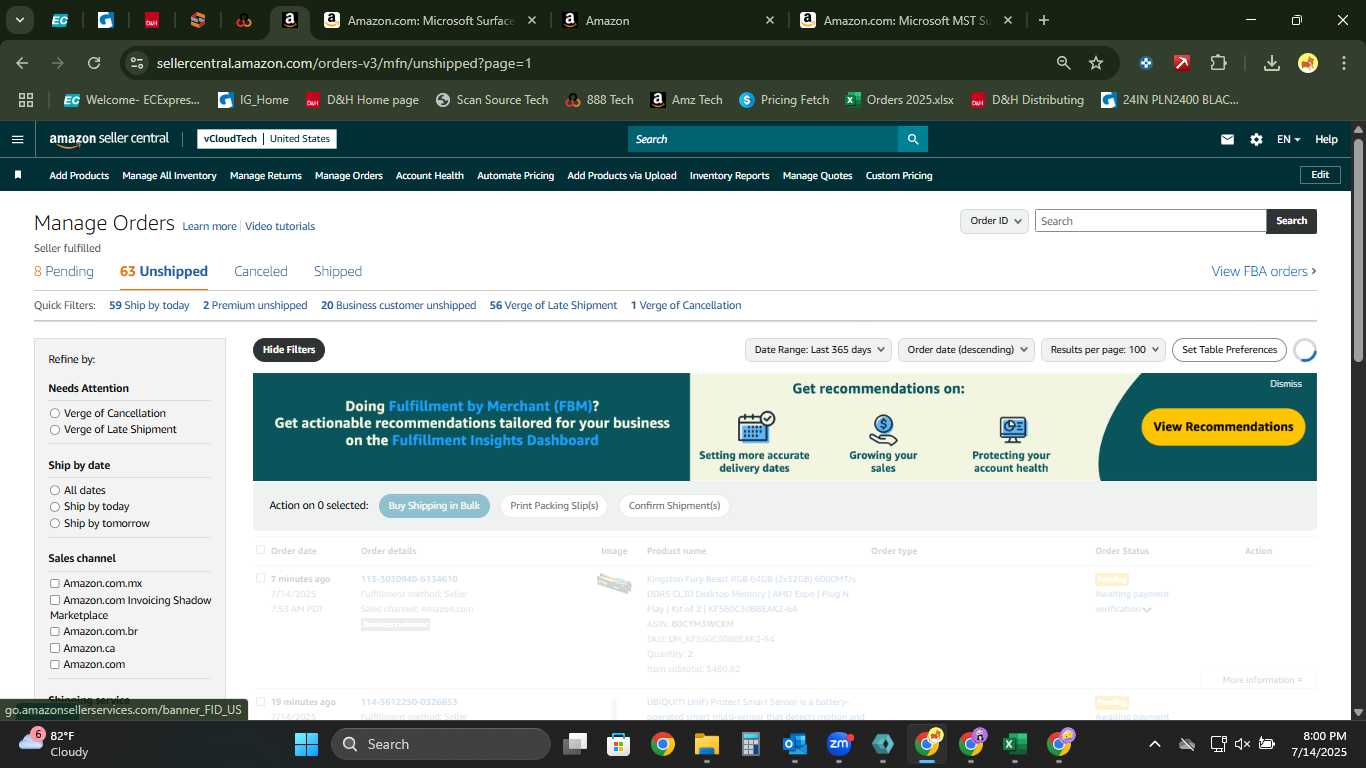Open the browser downloads icon
The width and height of the screenshot is (1366, 768).
pos(1272,63)
